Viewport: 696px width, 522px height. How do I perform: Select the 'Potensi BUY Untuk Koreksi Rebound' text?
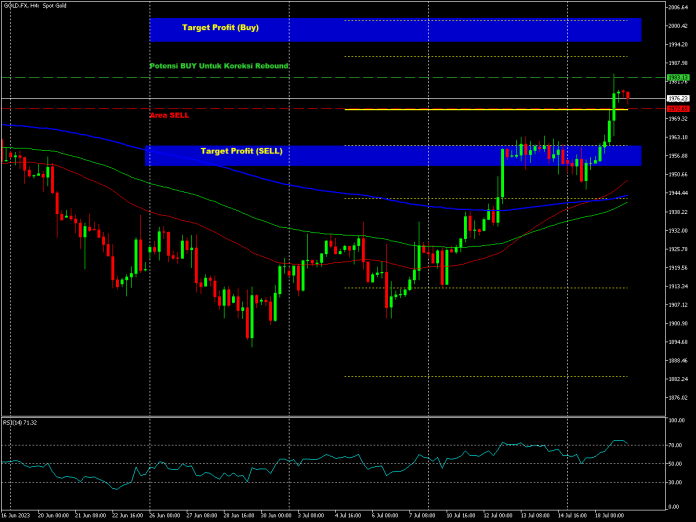click(219, 66)
